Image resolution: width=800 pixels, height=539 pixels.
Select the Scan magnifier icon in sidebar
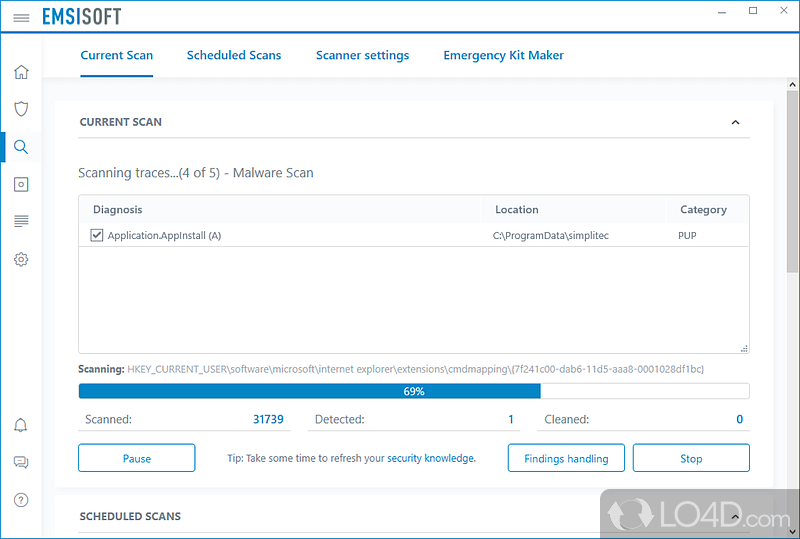click(21, 147)
